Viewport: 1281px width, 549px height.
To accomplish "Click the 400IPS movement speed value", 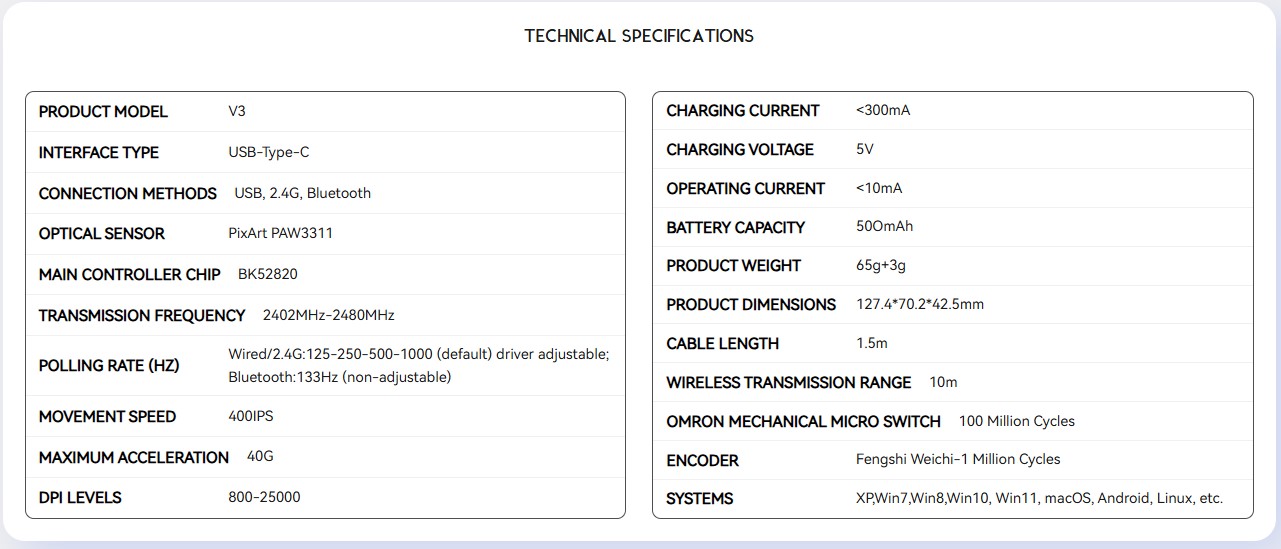I will coord(252,416).
